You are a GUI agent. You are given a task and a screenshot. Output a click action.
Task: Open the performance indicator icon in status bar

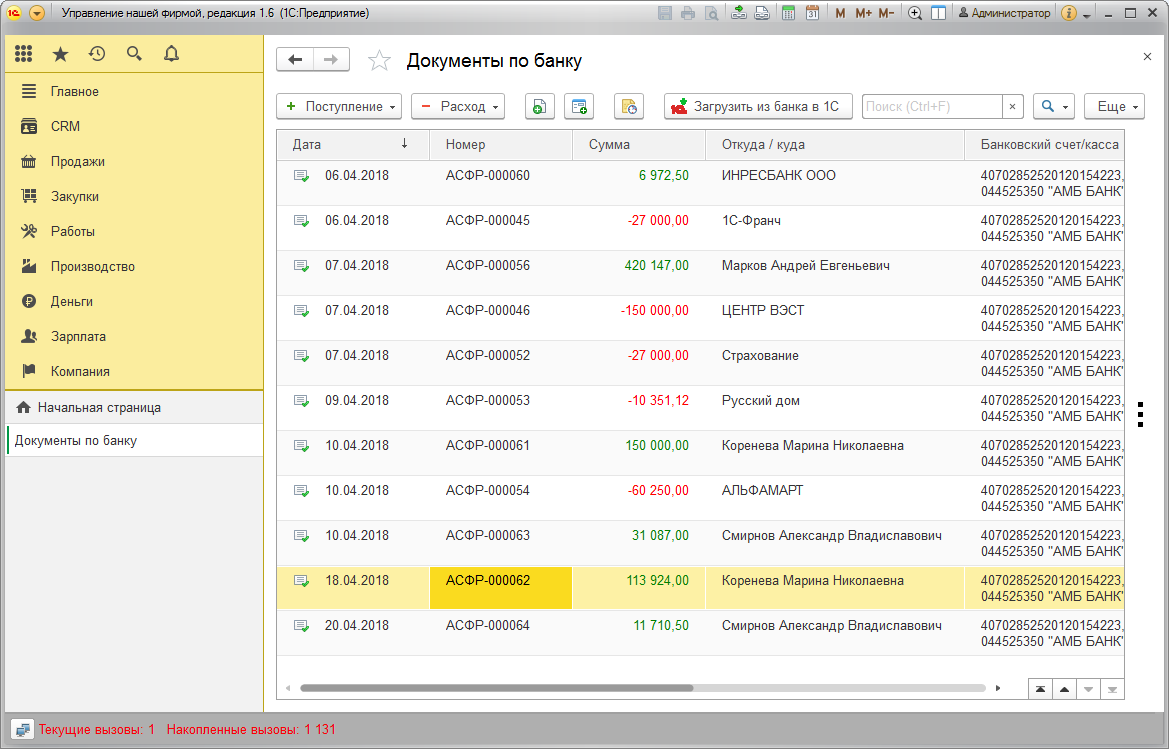pyautogui.click(x=22, y=730)
